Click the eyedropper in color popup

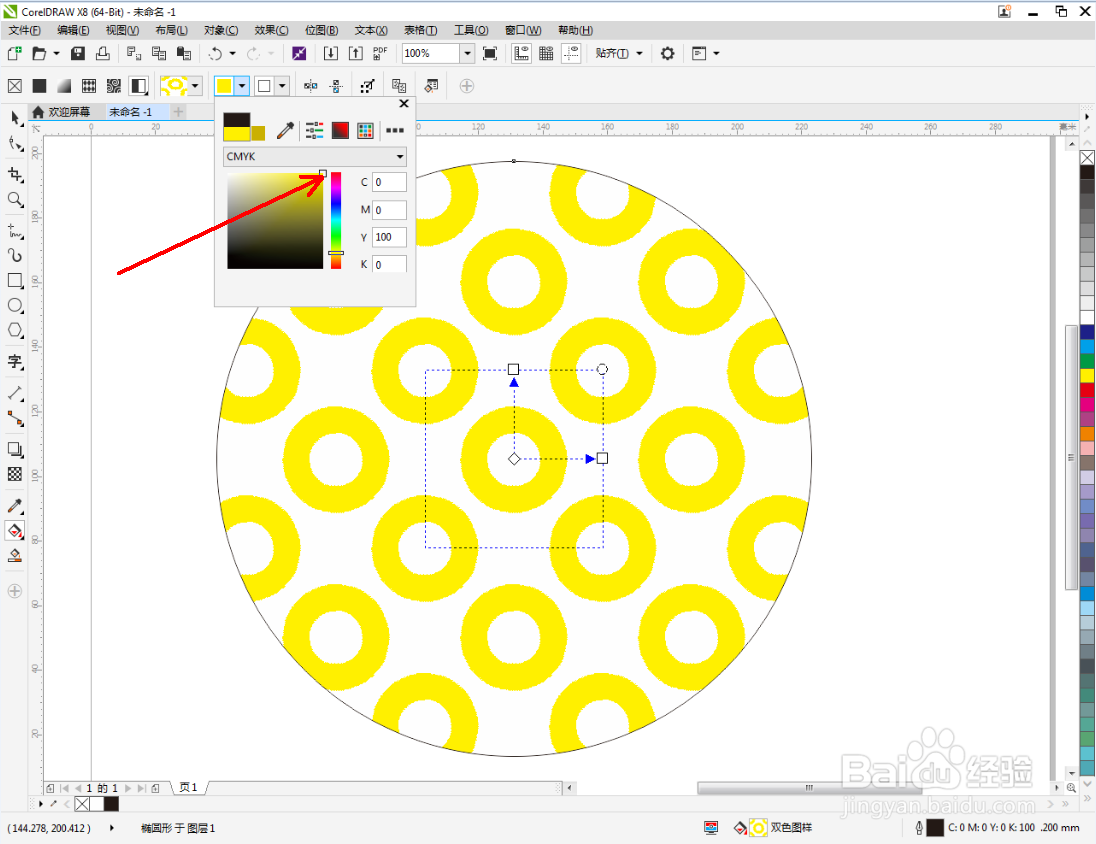pos(285,130)
